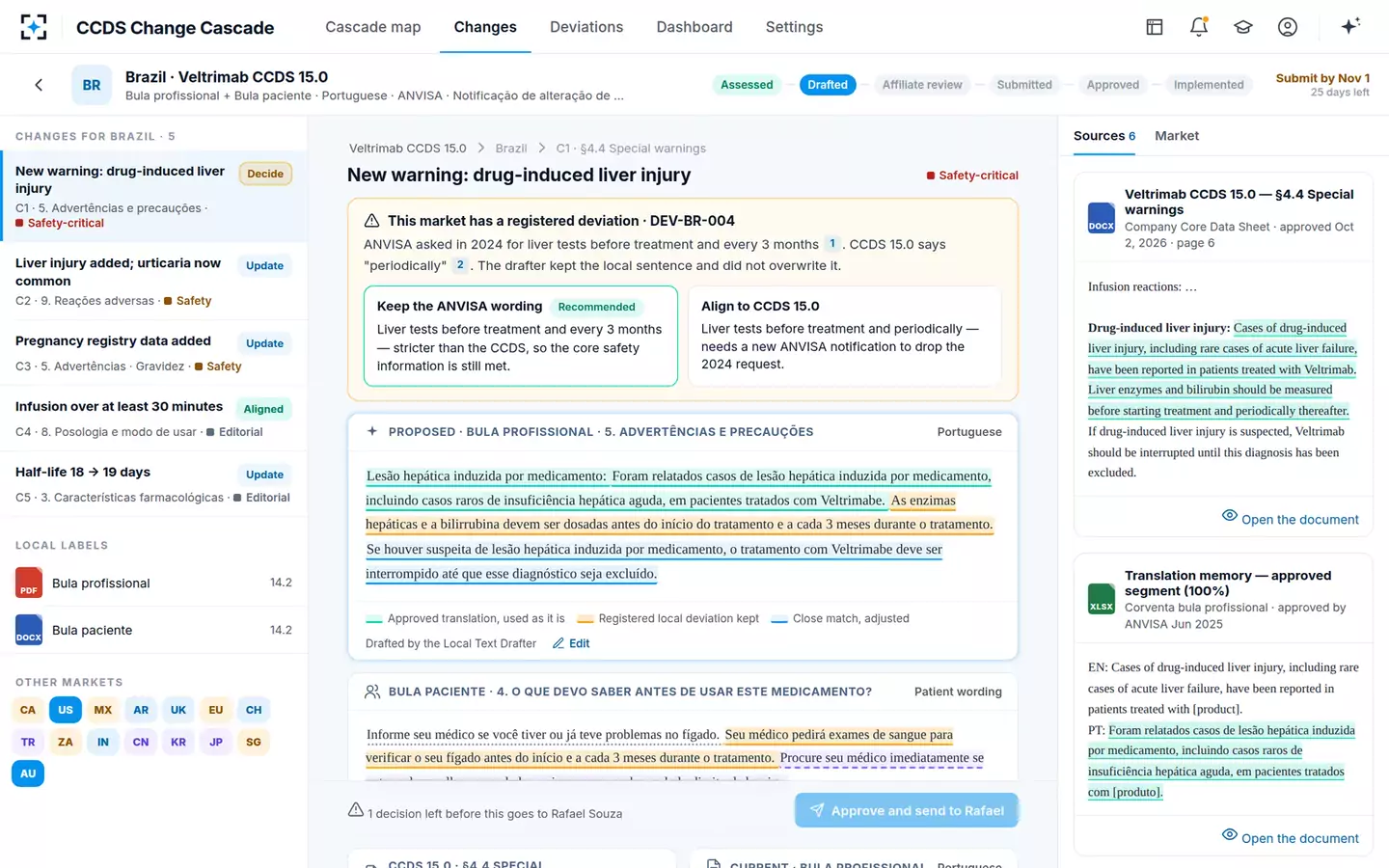Select the JP market chip
Viewport: 1389px width, 868px height.
[x=216, y=742]
